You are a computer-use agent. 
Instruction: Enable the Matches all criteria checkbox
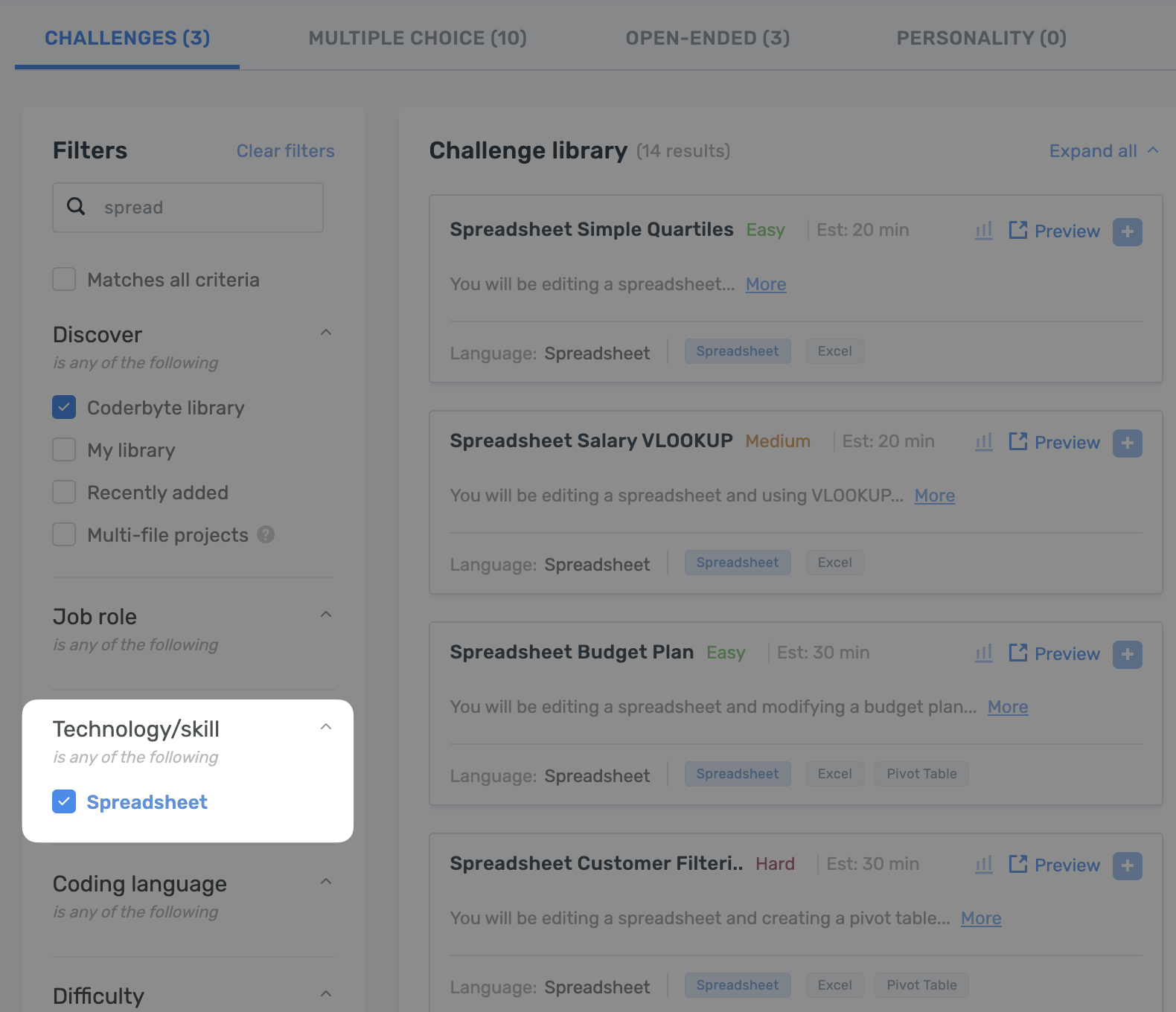coord(64,279)
